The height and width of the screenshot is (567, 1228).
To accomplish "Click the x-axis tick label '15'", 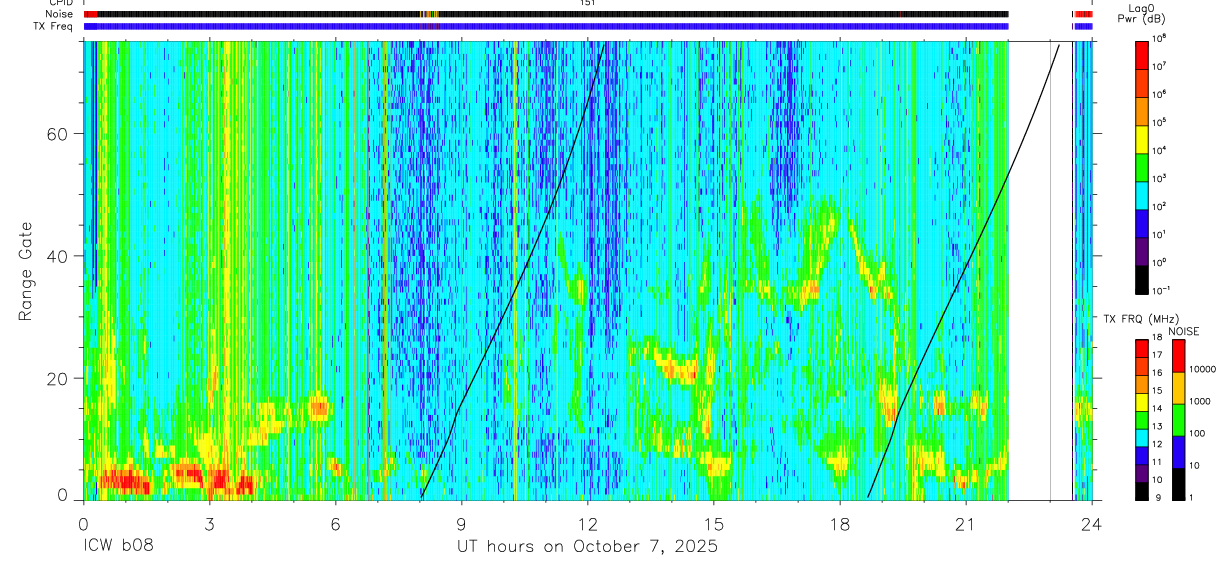I will [x=714, y=524].
